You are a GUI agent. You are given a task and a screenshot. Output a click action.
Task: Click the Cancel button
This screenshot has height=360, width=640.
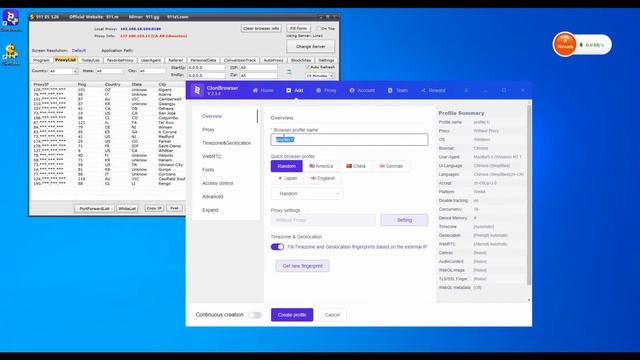(x=332, y=315)
